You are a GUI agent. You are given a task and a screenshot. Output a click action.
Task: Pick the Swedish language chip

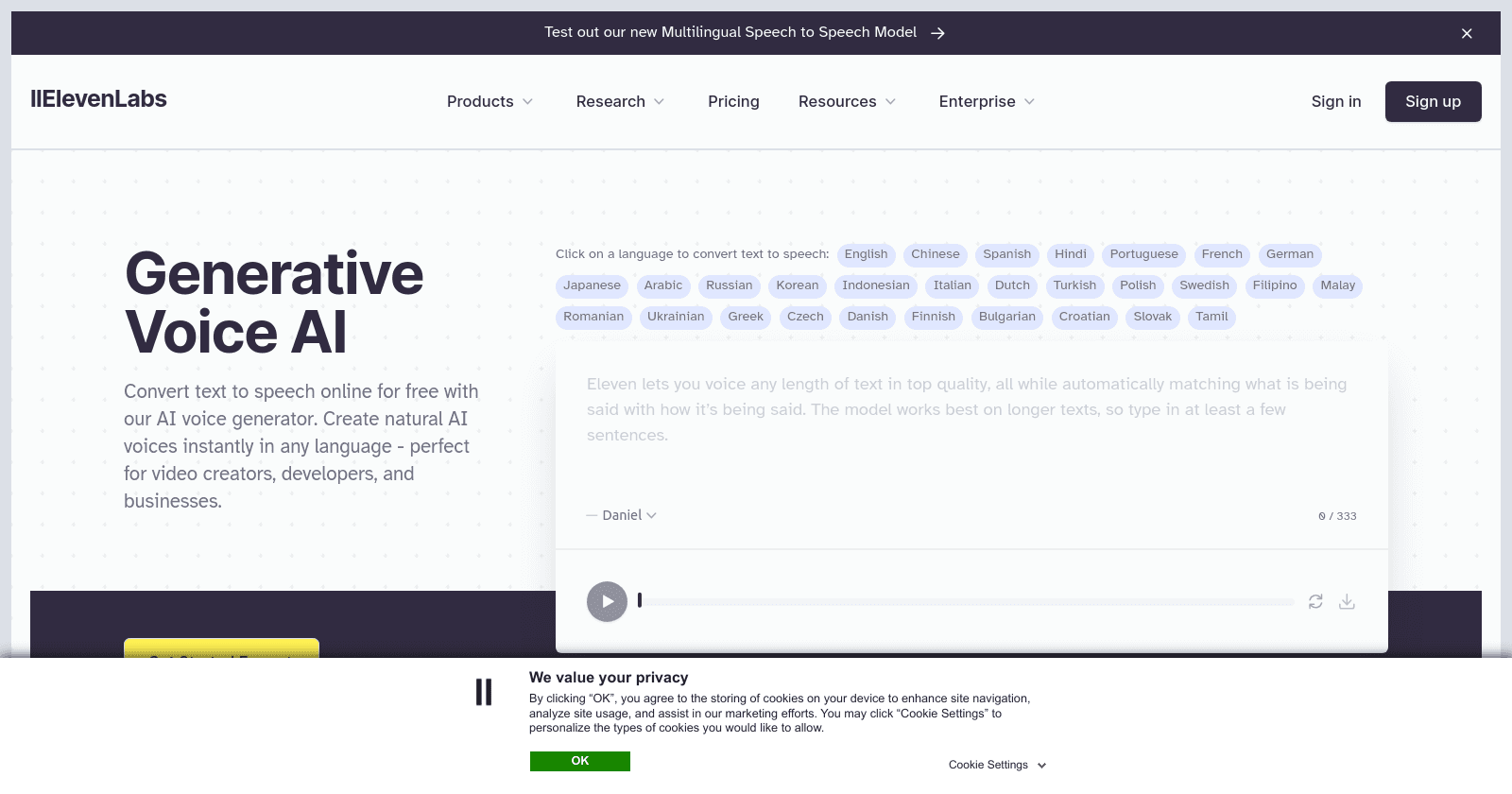pos(1205,285)
